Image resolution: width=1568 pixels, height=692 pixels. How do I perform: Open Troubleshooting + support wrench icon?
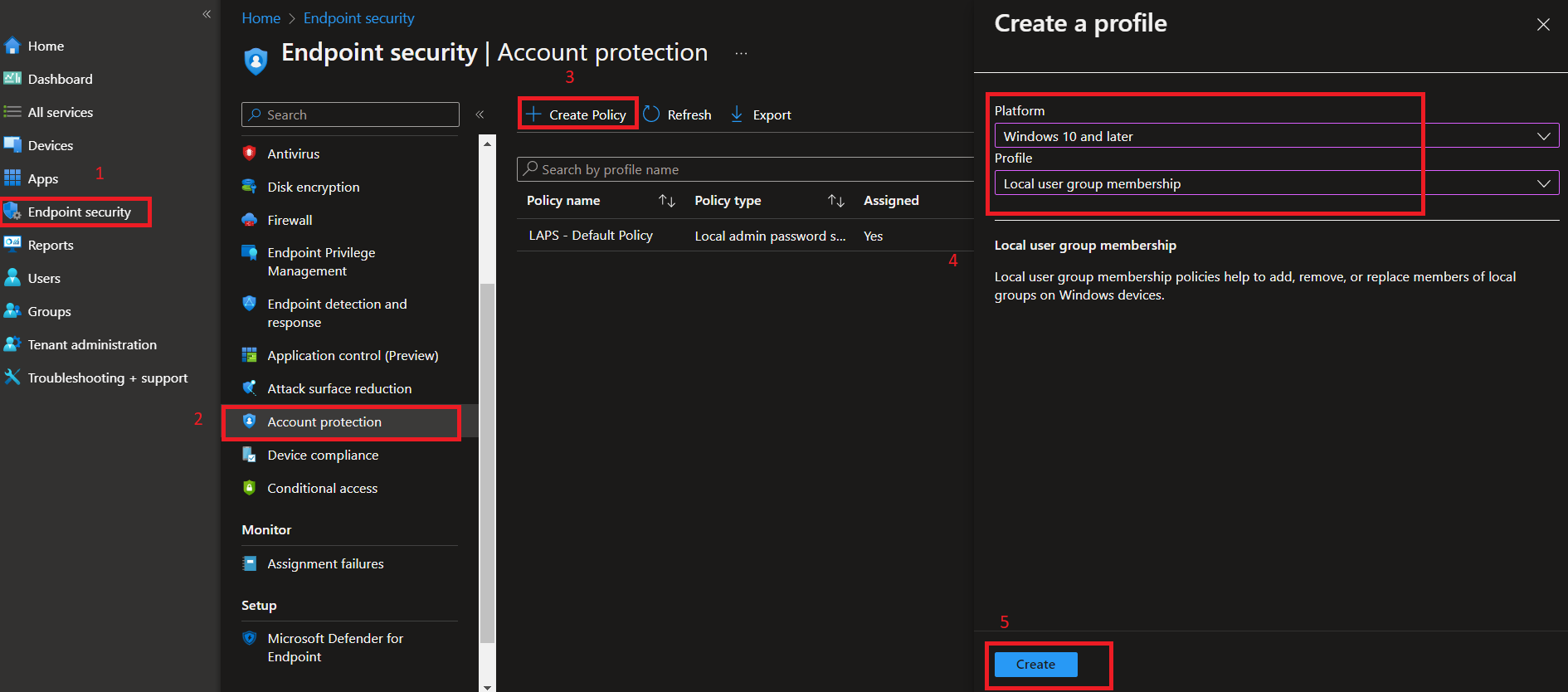click(x=12, y=378)
